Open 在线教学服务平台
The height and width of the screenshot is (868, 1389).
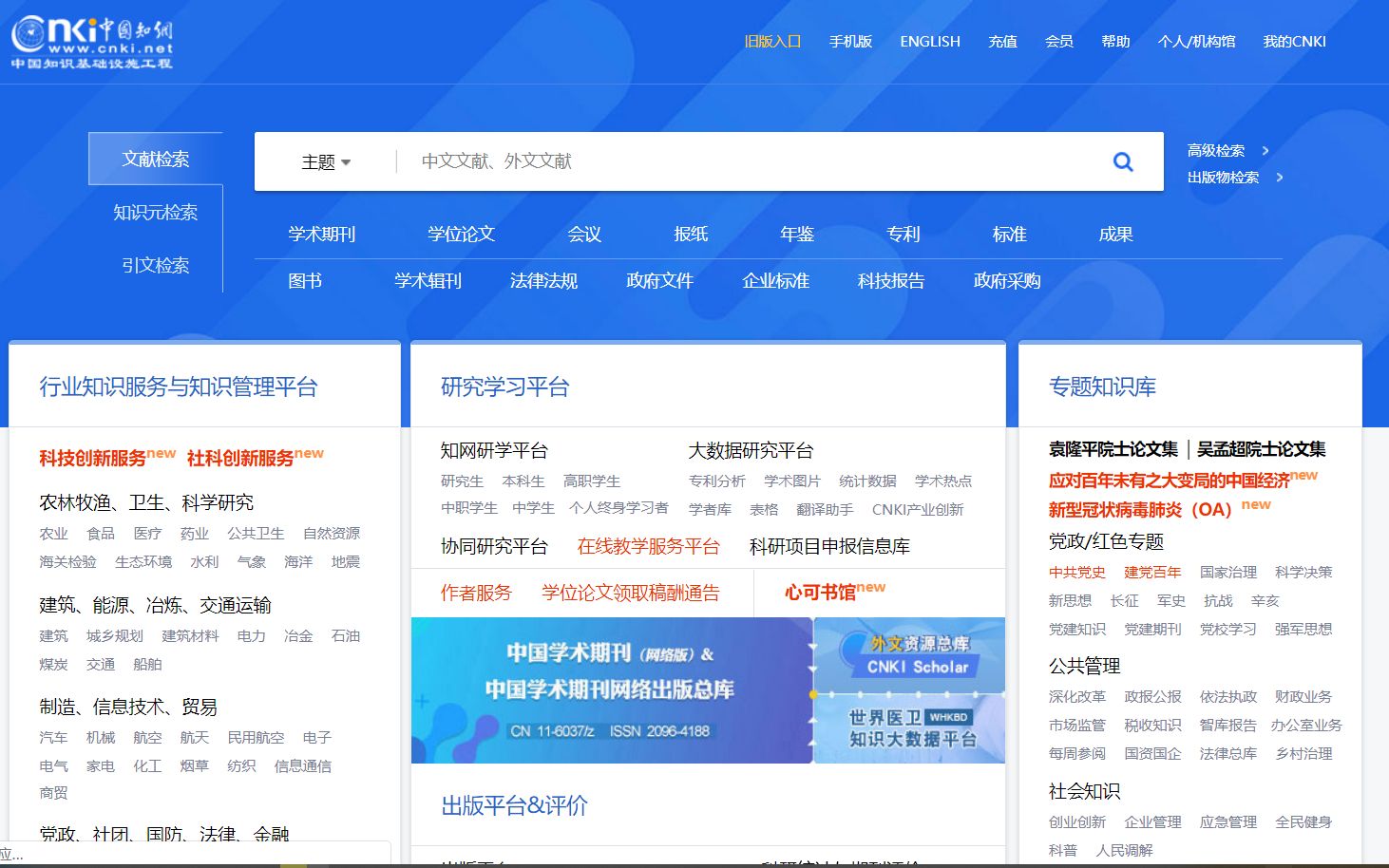tap(649, 546)
